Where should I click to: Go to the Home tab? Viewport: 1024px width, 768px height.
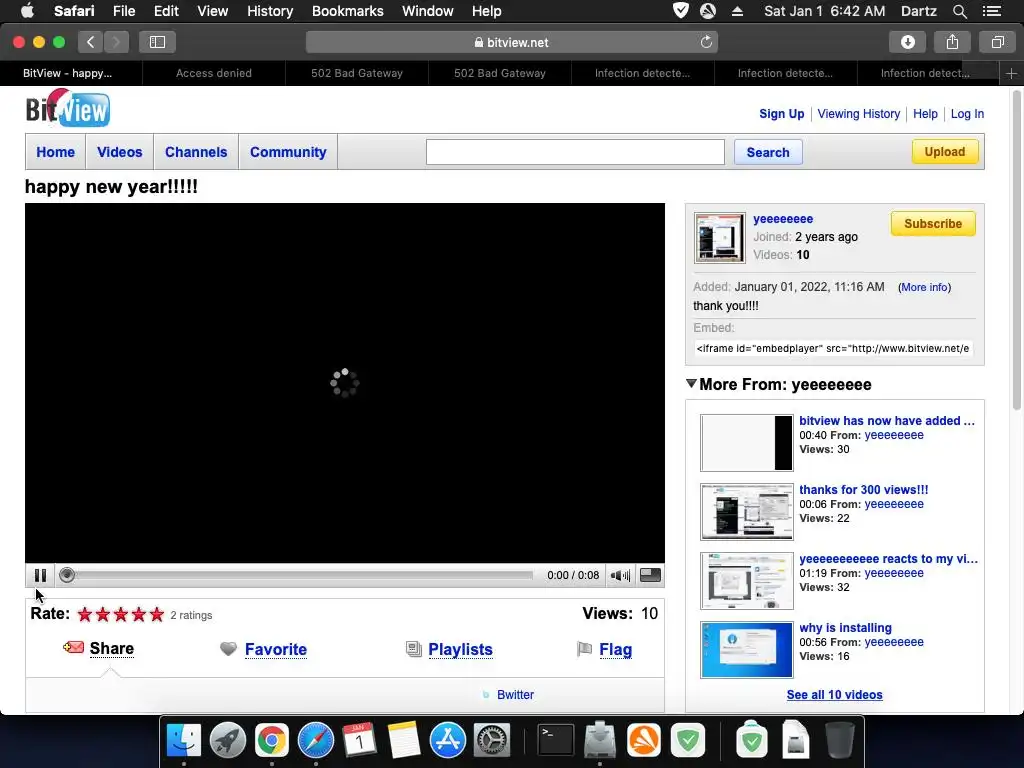(x=56, y=152)
